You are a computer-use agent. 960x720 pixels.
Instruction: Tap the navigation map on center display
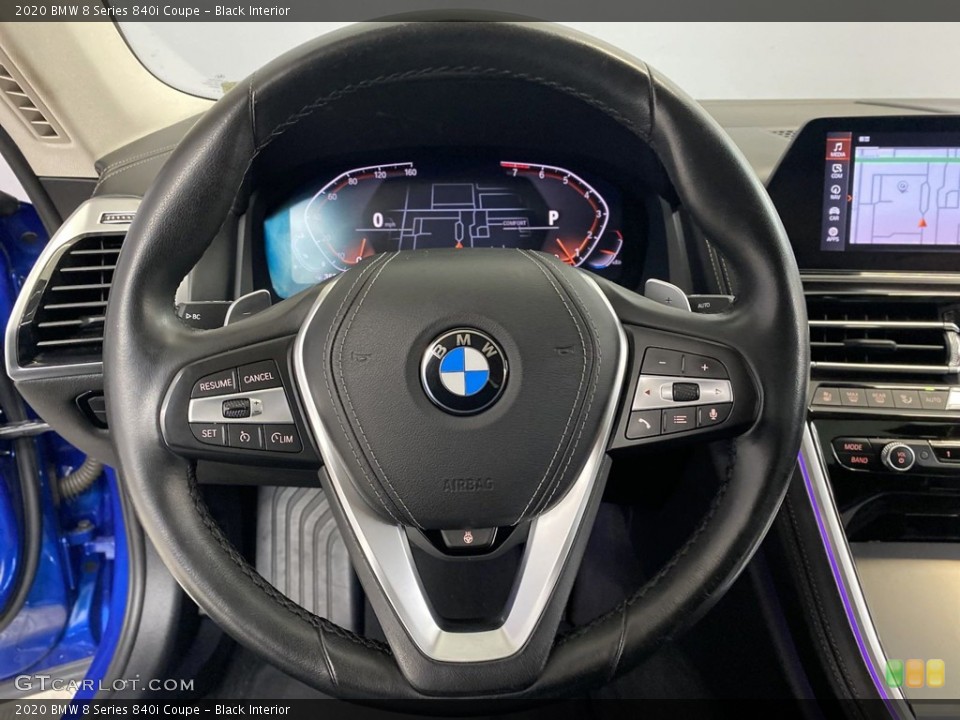(x=906, y=196)
